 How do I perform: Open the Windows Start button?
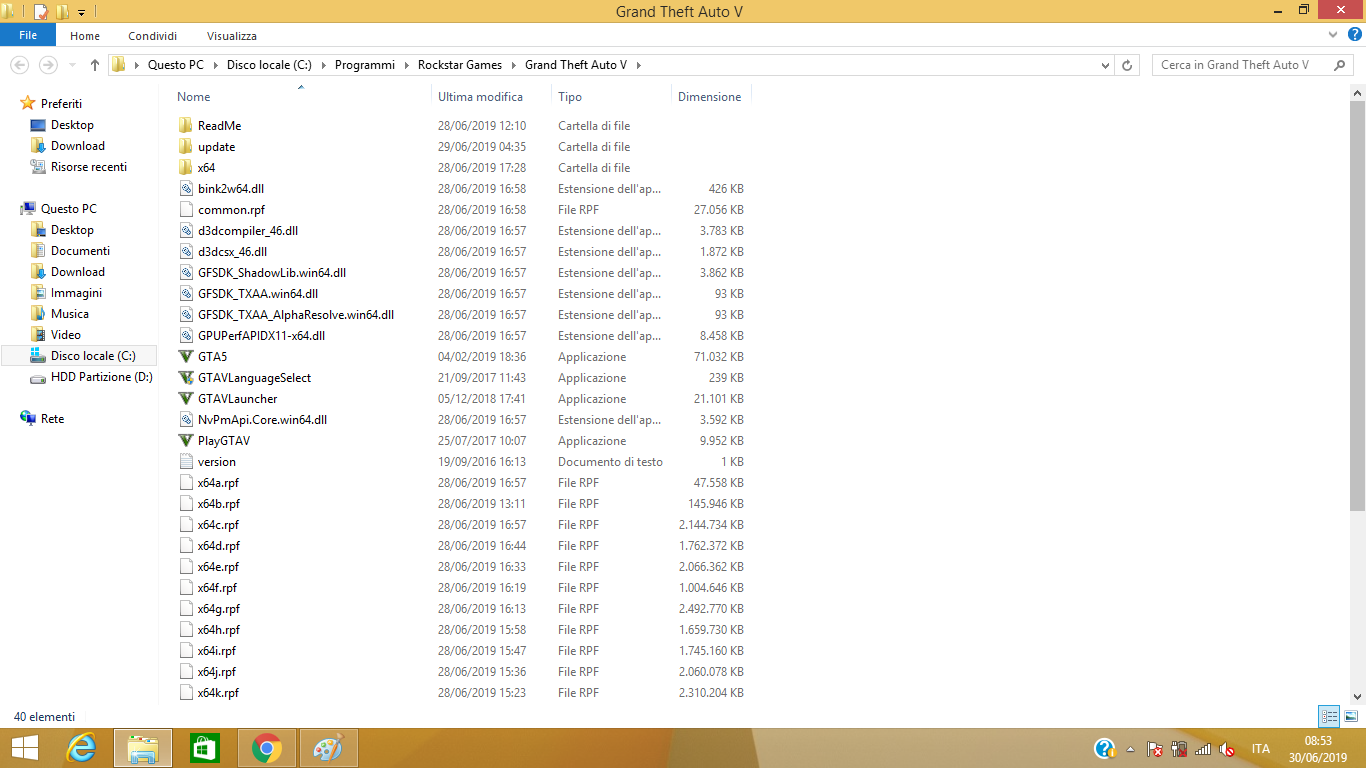(x=24, y=748)
